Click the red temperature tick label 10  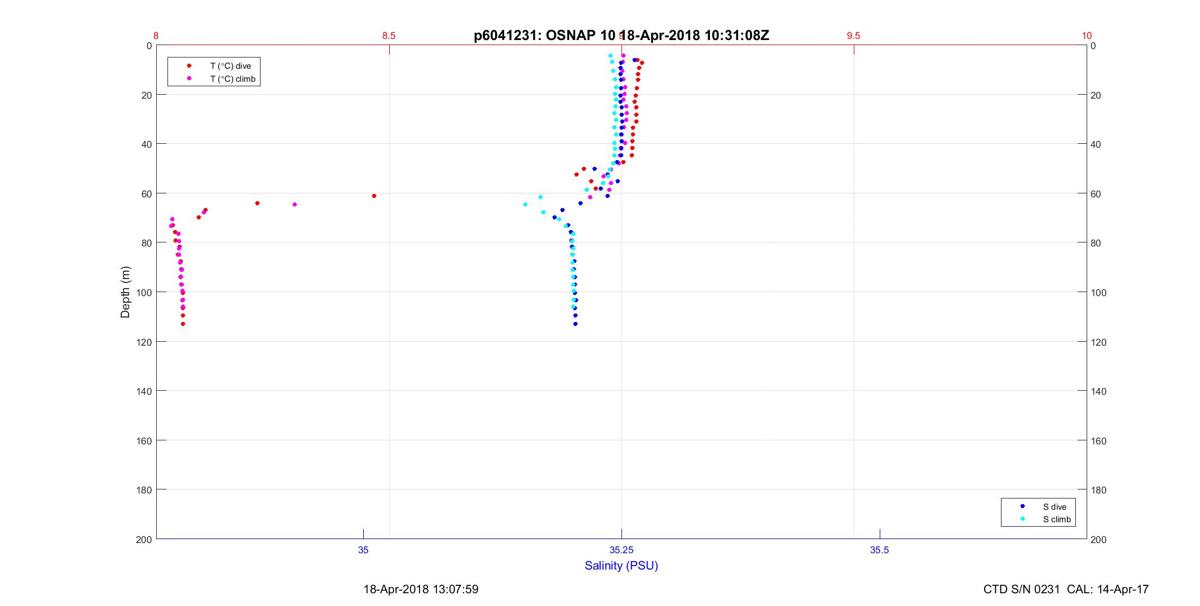click(x=1087, y=35)
